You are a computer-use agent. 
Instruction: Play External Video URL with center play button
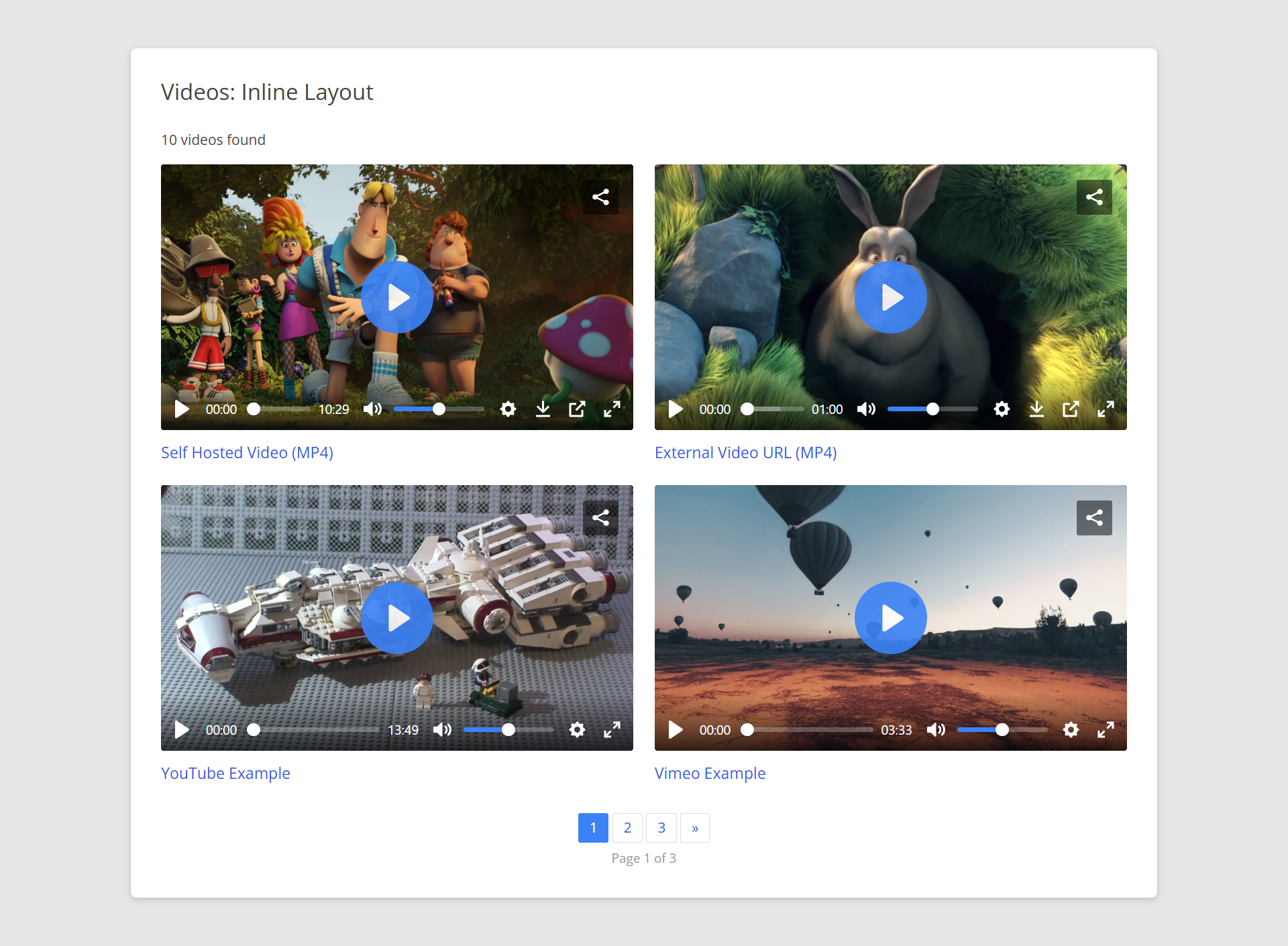(x=891, y=297)
